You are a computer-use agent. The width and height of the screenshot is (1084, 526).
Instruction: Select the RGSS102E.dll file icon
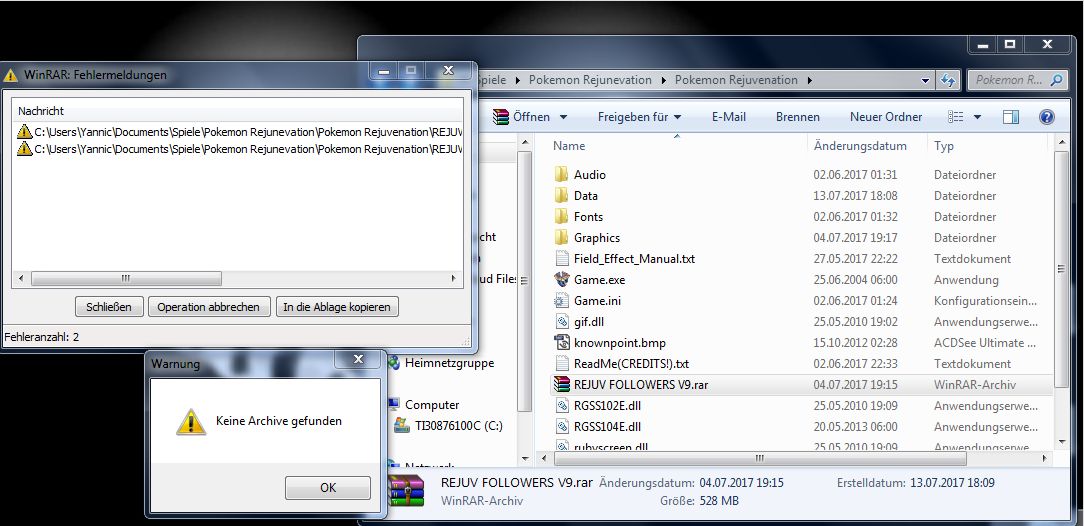pos(561,406)
